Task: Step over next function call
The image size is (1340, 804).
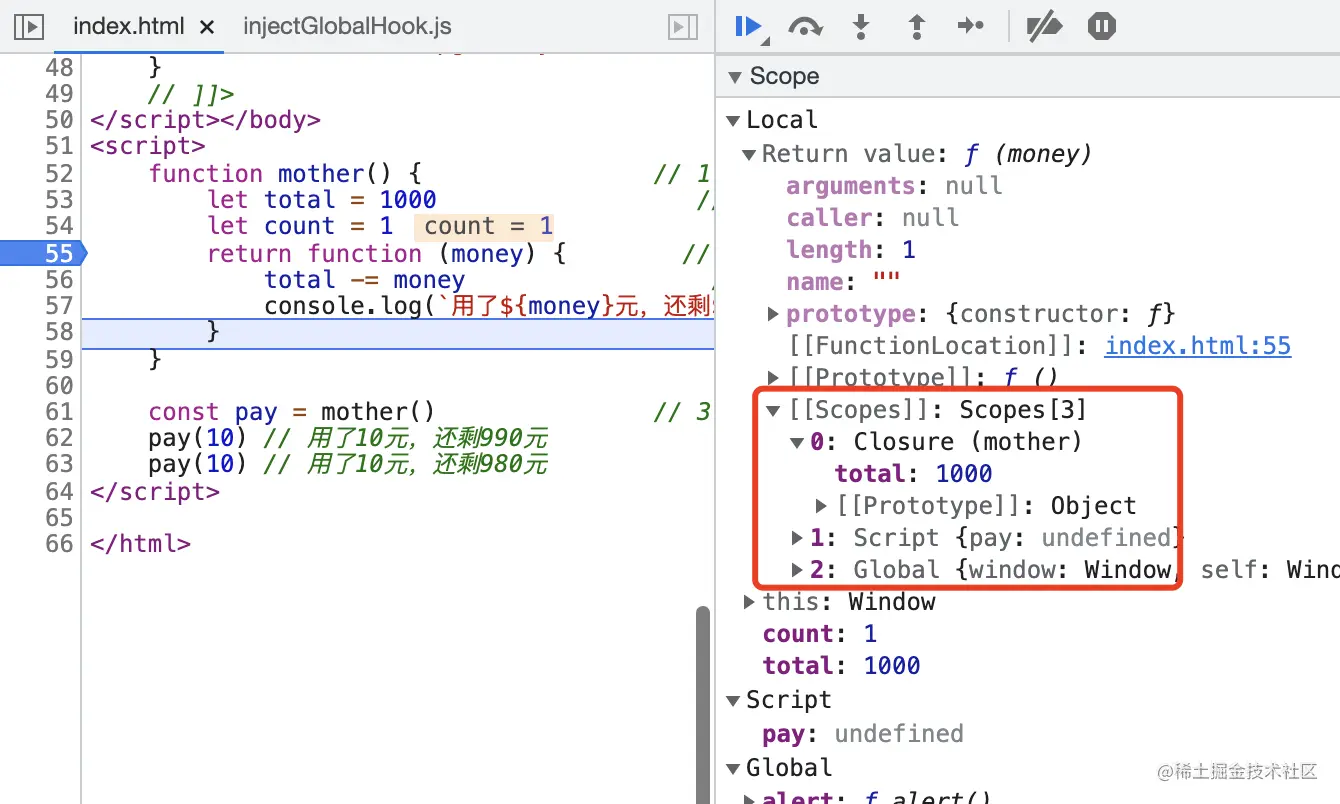Action: (x=805, y=27)
